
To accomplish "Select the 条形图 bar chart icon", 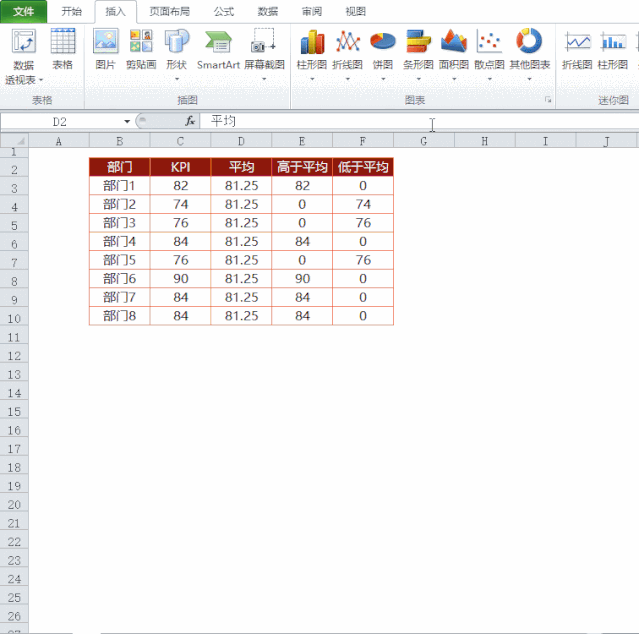I will pos(418,48).
